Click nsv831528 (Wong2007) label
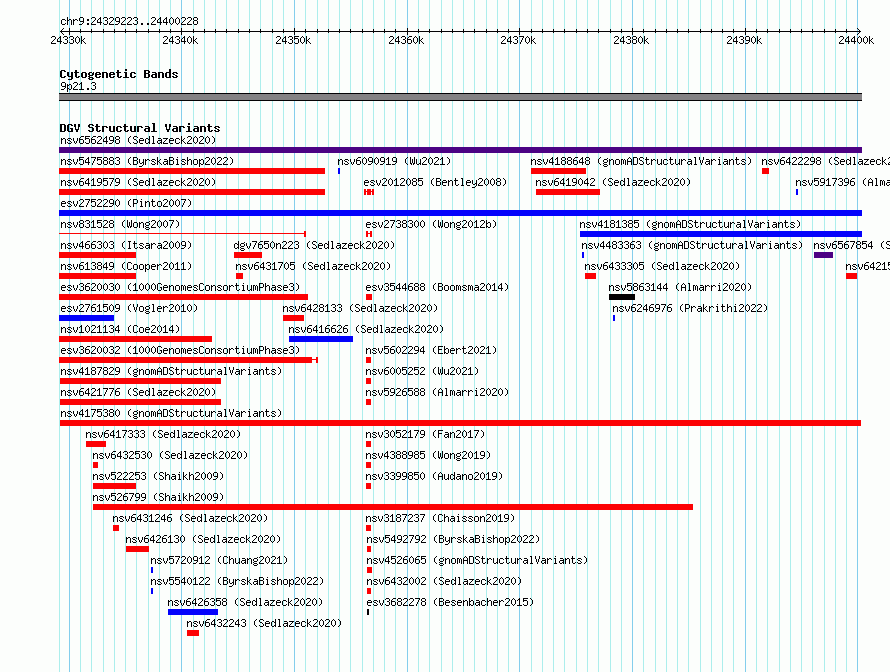 [120, 224]
